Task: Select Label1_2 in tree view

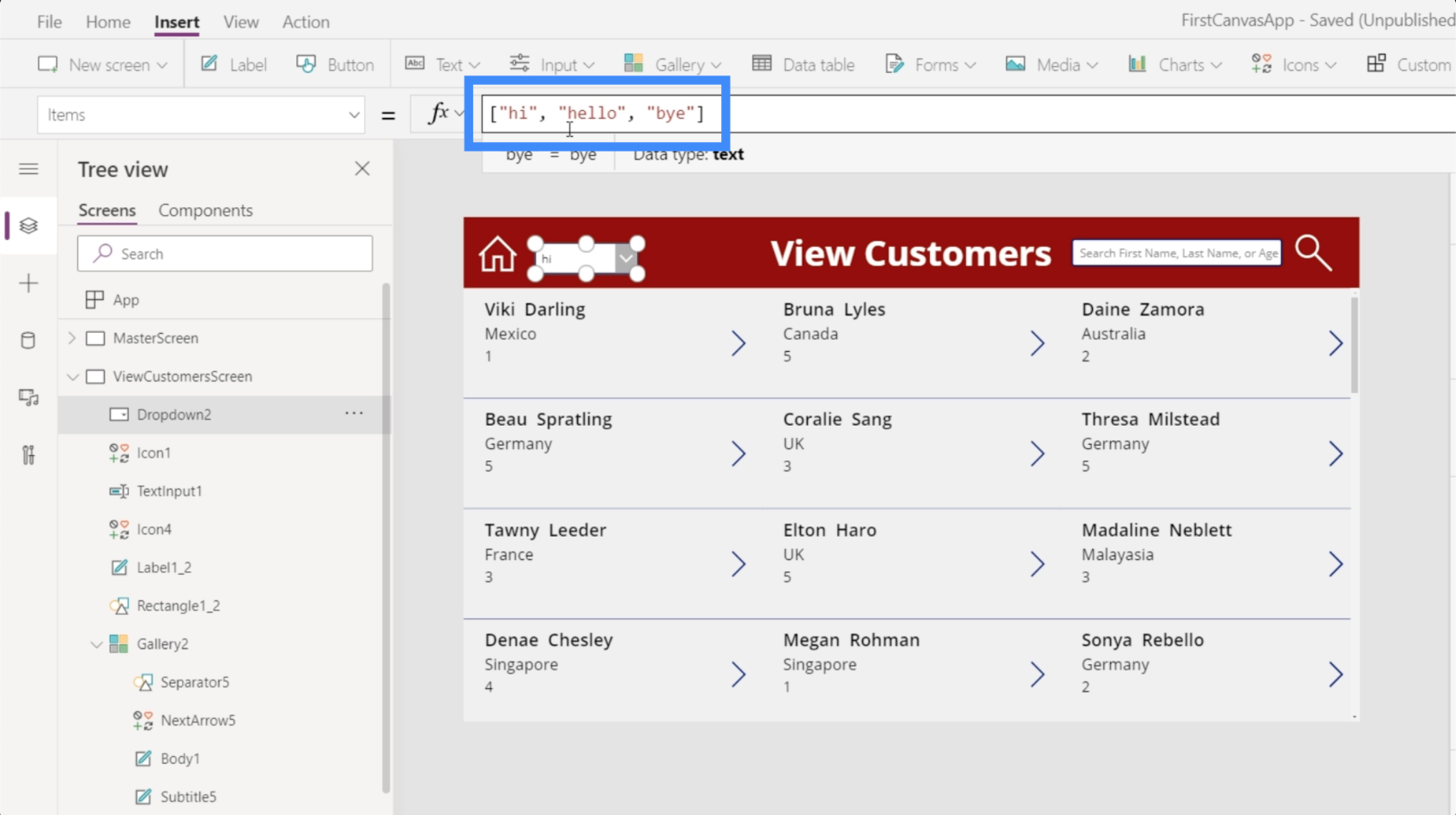Action: coord(164,567)
